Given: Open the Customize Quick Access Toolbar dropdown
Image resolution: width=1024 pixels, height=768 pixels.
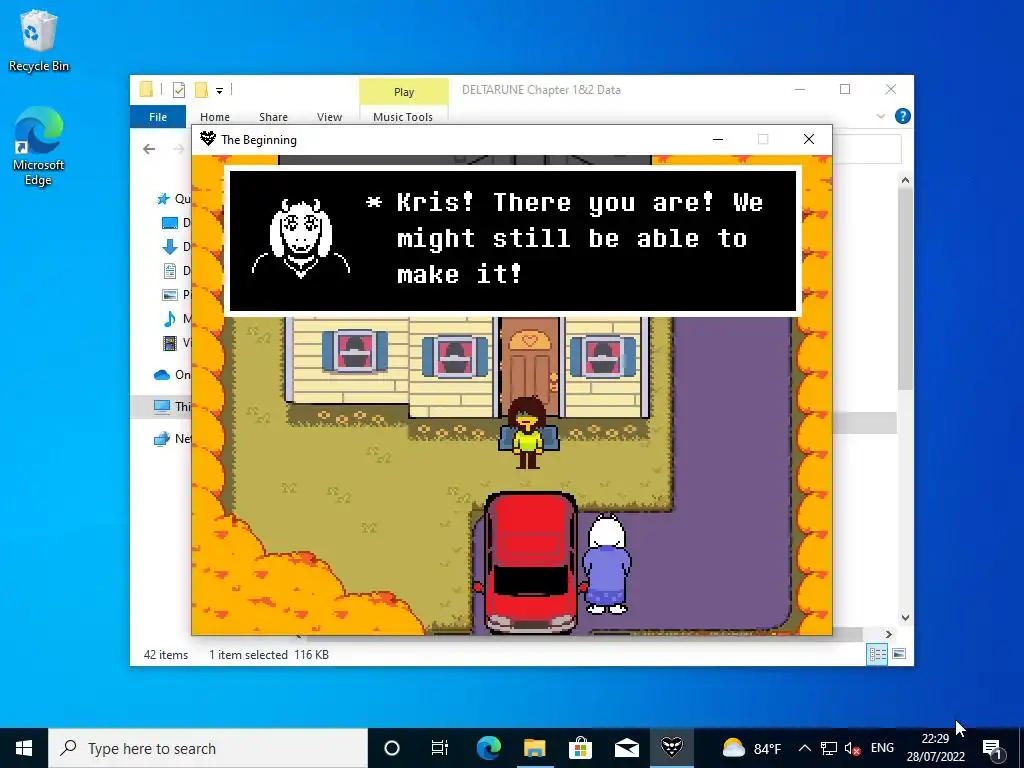Looking at the screenshot, I should (219, 90).
